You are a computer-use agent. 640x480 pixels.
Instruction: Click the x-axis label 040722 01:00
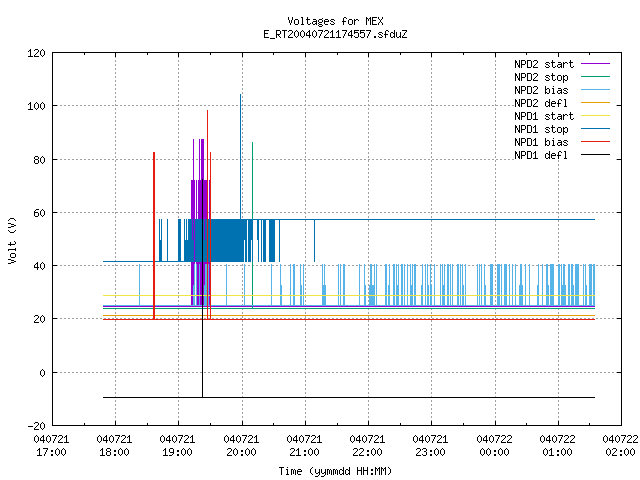coord(557,446)
